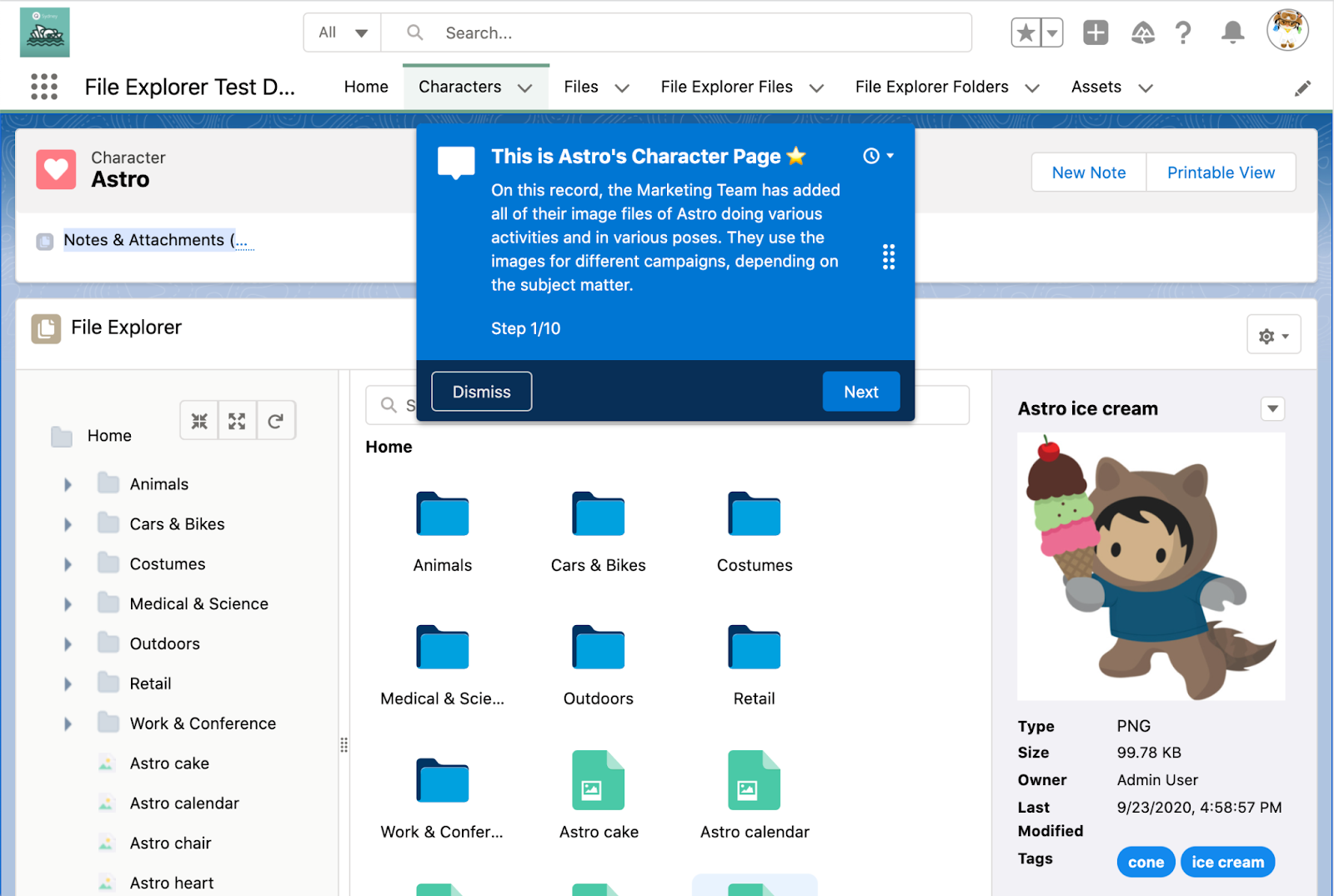The height and width of the screenshot is (896, 1334).
Task: Click the 'cone' tag pill
Action: click(x=1146, y=862)
